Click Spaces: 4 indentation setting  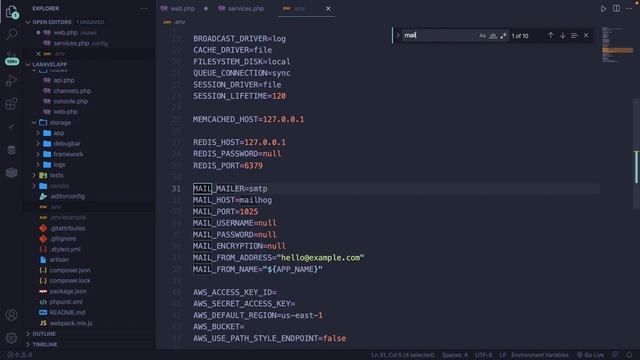coord(455,355)
